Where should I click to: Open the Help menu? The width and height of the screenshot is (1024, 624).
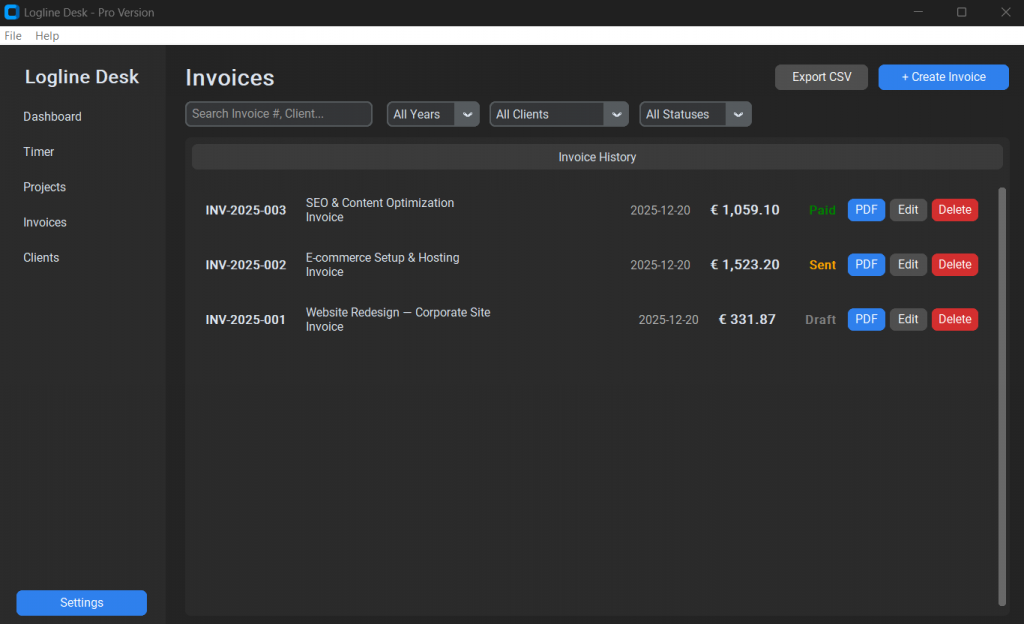tap(47, 36)
